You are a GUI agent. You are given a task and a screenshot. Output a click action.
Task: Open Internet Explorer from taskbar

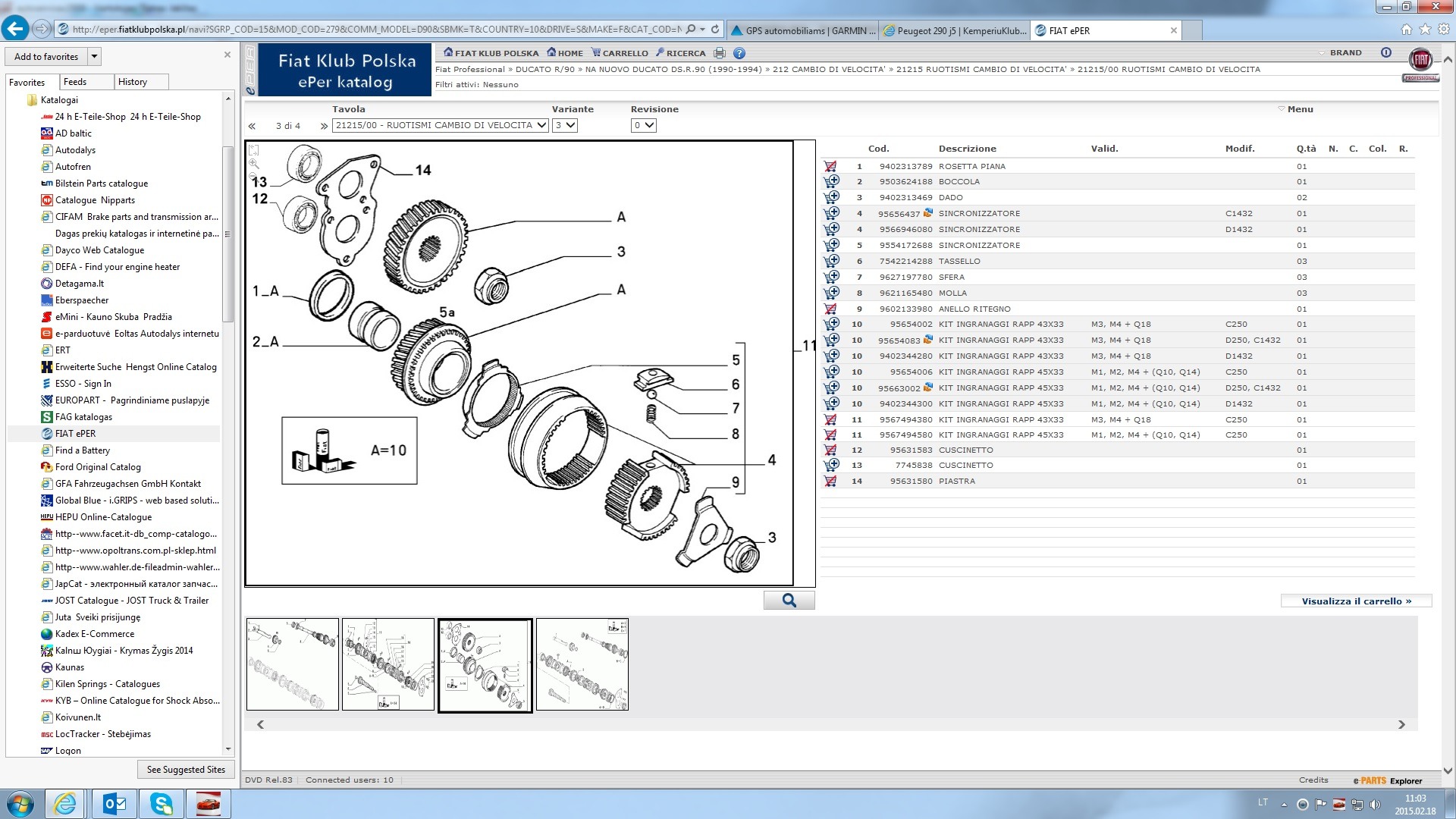pyautogui.click(x=65, y=804)
